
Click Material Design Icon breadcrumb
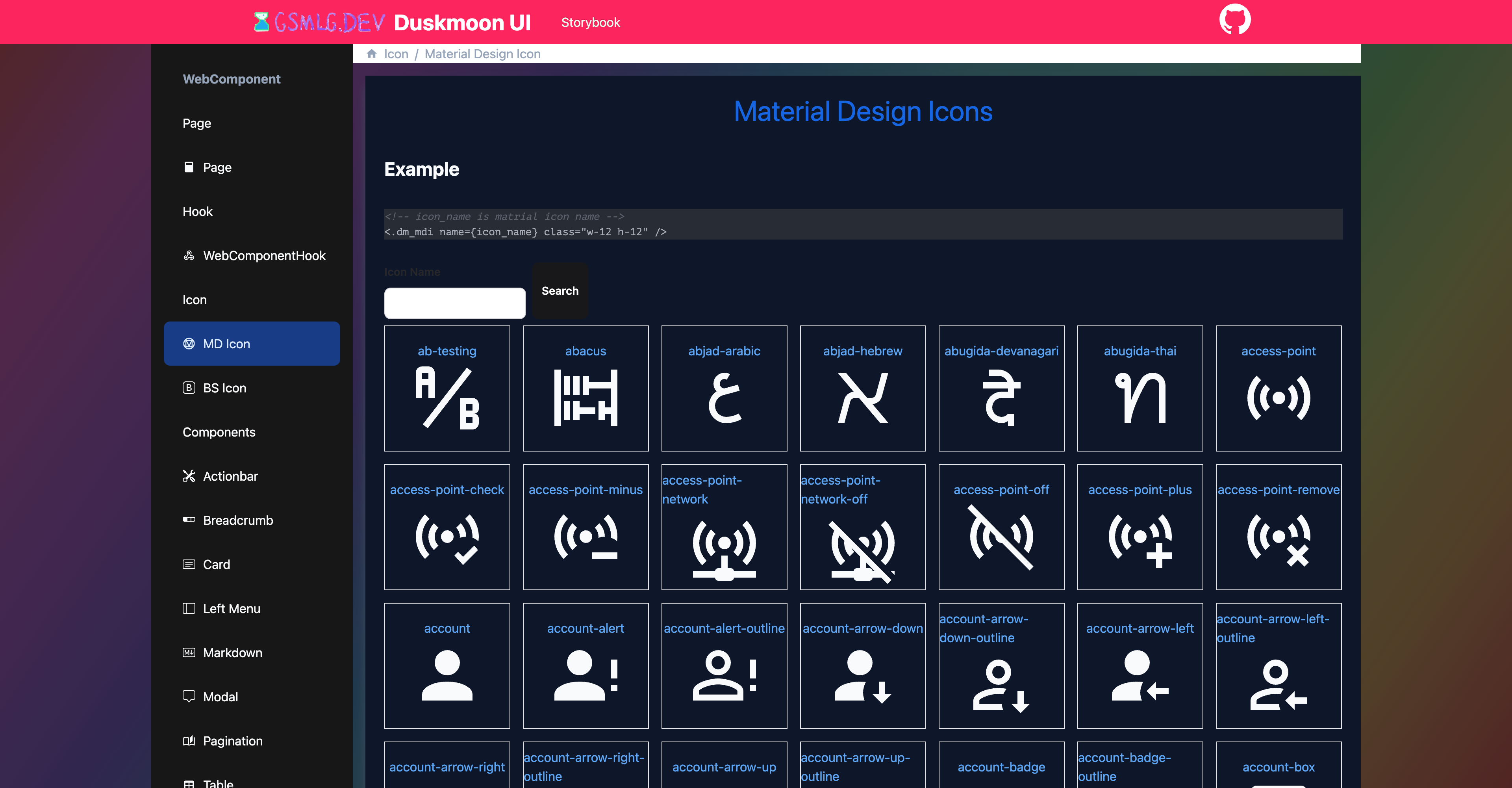pyautogui.click(x=482, y=54)
